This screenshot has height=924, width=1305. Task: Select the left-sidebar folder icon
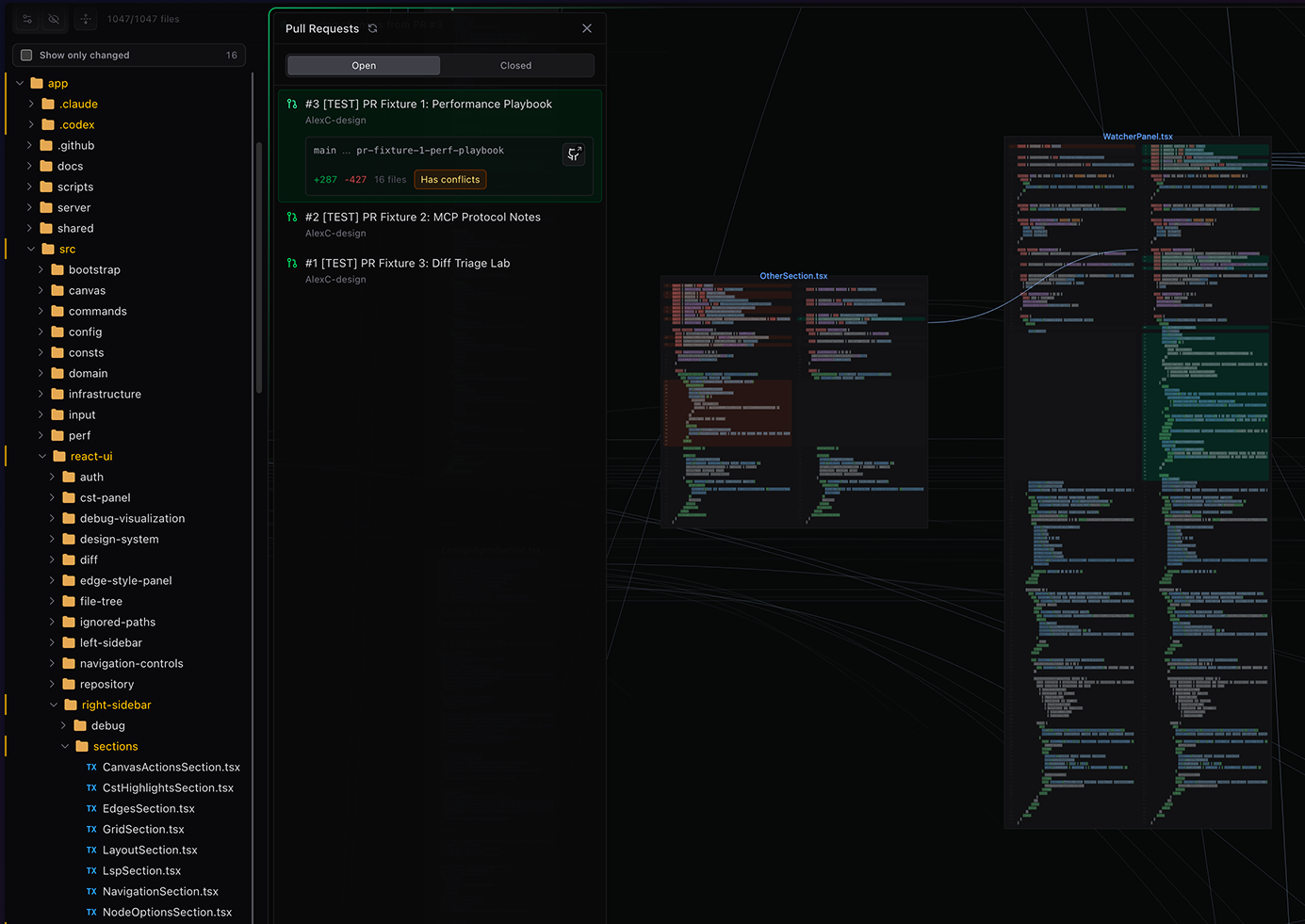tap(69, 642)
